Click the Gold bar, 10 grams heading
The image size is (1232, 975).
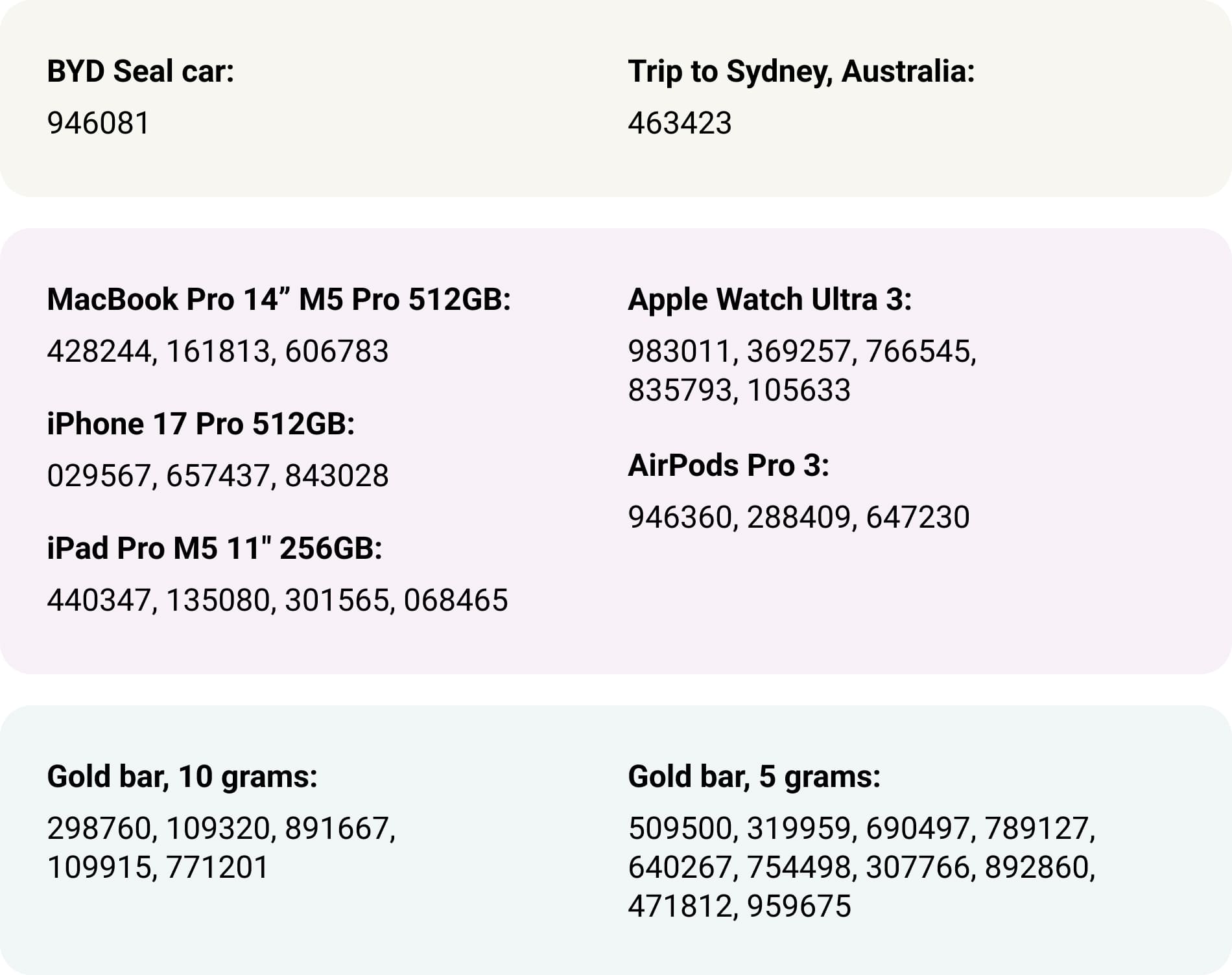[x=182, y=777]
